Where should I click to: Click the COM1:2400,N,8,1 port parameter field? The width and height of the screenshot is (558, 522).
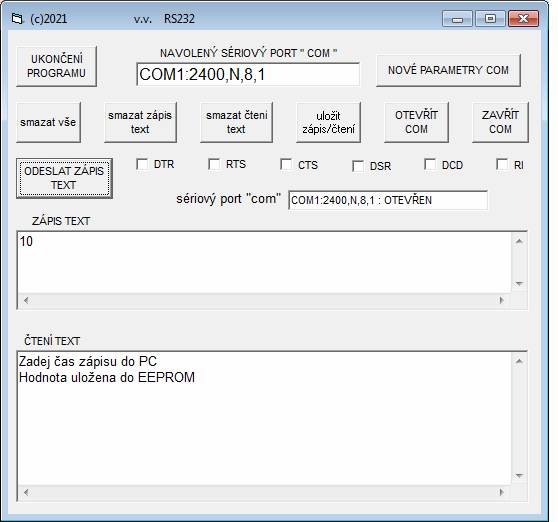point(248,74)
